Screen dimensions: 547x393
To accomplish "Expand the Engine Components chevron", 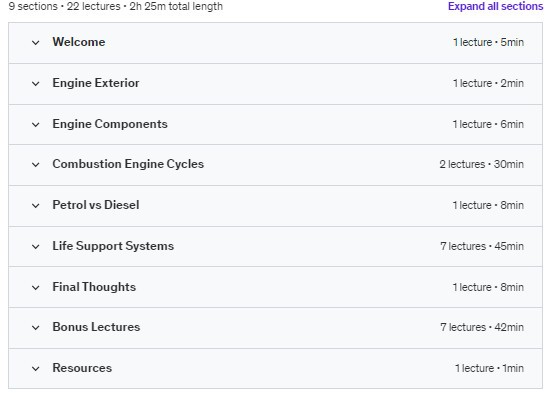I will click(x=36, y=125).
